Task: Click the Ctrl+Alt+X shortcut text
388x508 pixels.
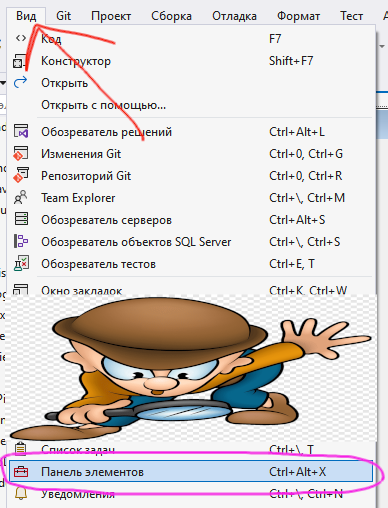Action: click(297, 472)
